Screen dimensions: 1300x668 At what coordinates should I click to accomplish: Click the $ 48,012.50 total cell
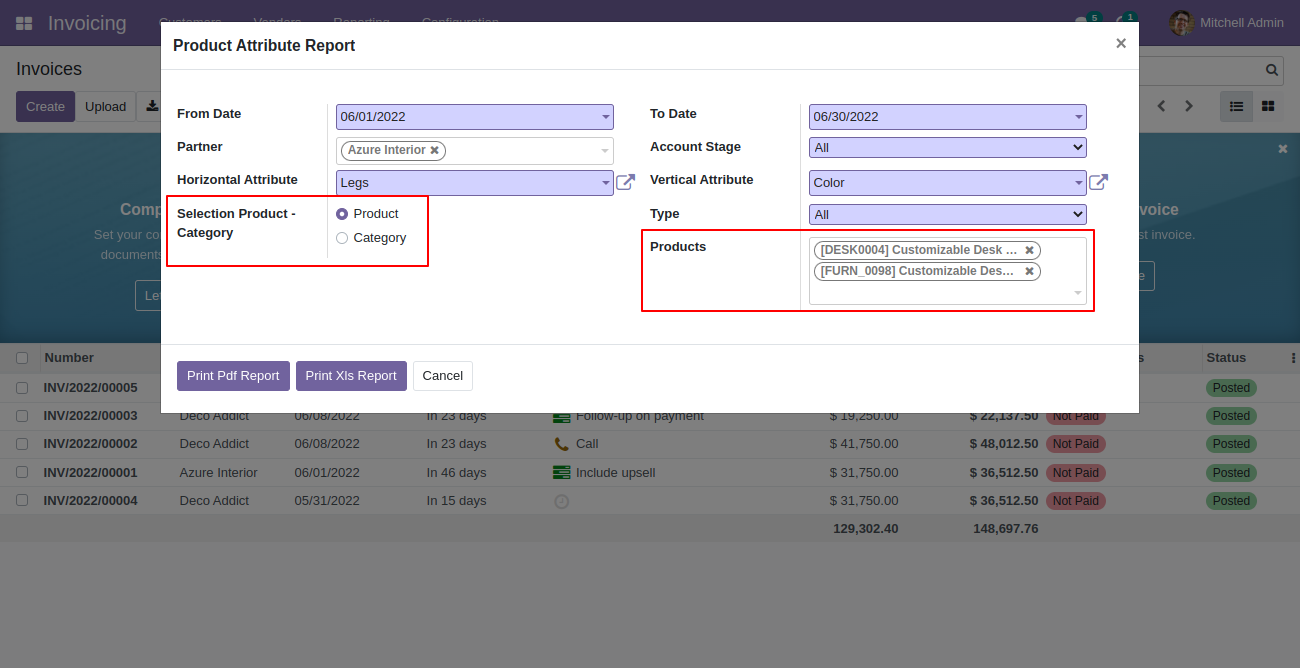tap(1004, 444)
